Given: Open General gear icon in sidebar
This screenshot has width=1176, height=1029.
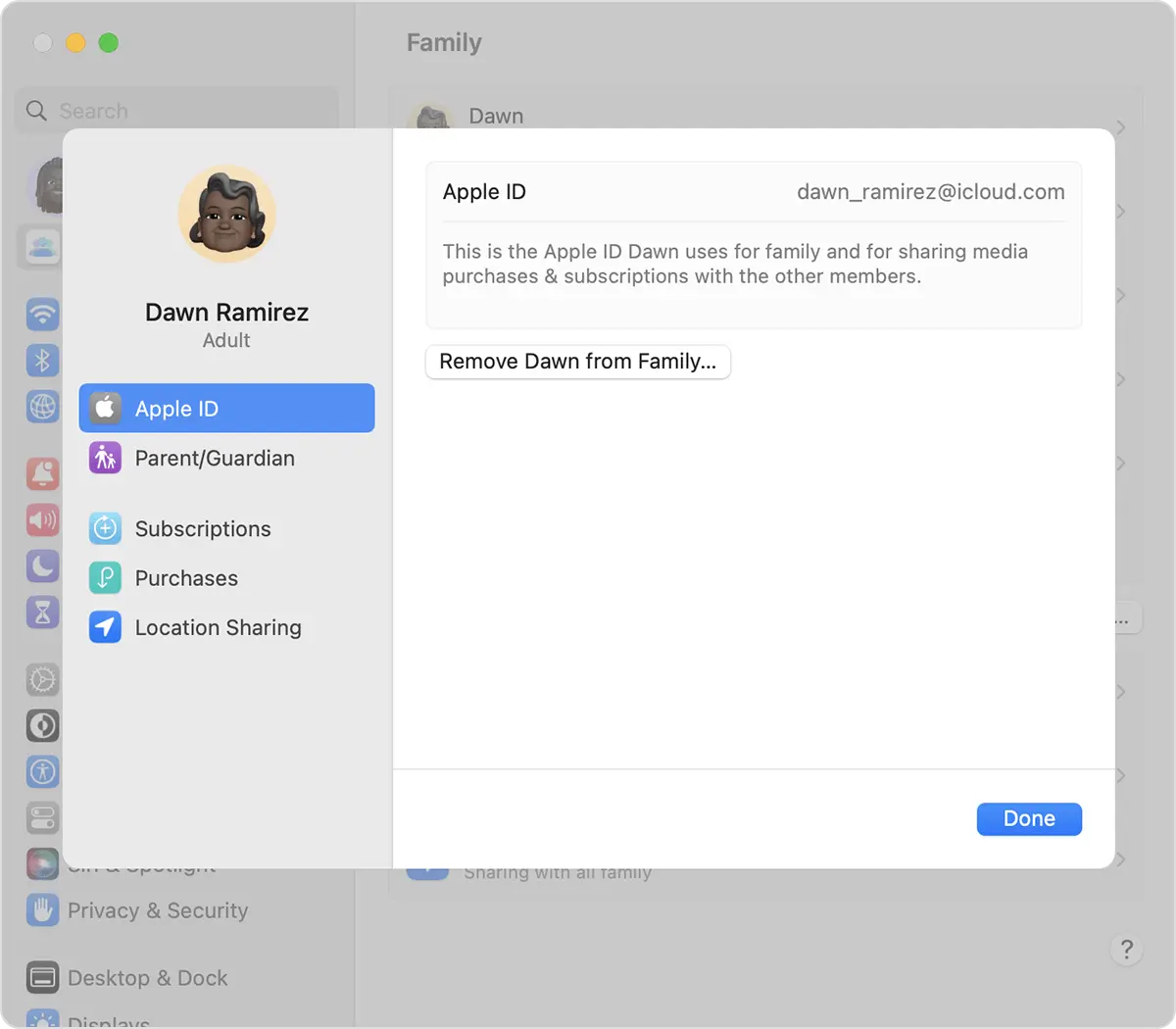Looking at the screenshot, I should pos(42,679).
